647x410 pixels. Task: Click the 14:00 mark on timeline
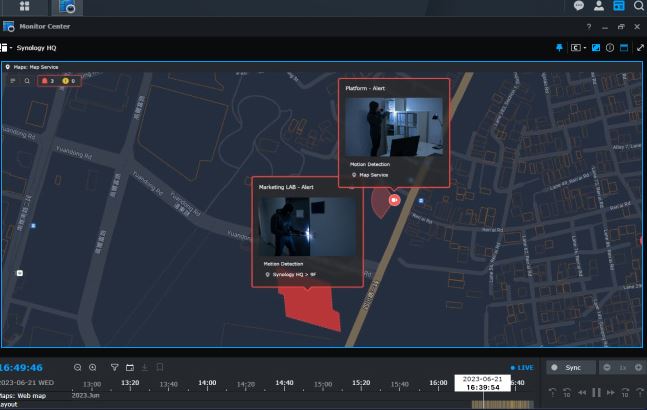point(207,383)
